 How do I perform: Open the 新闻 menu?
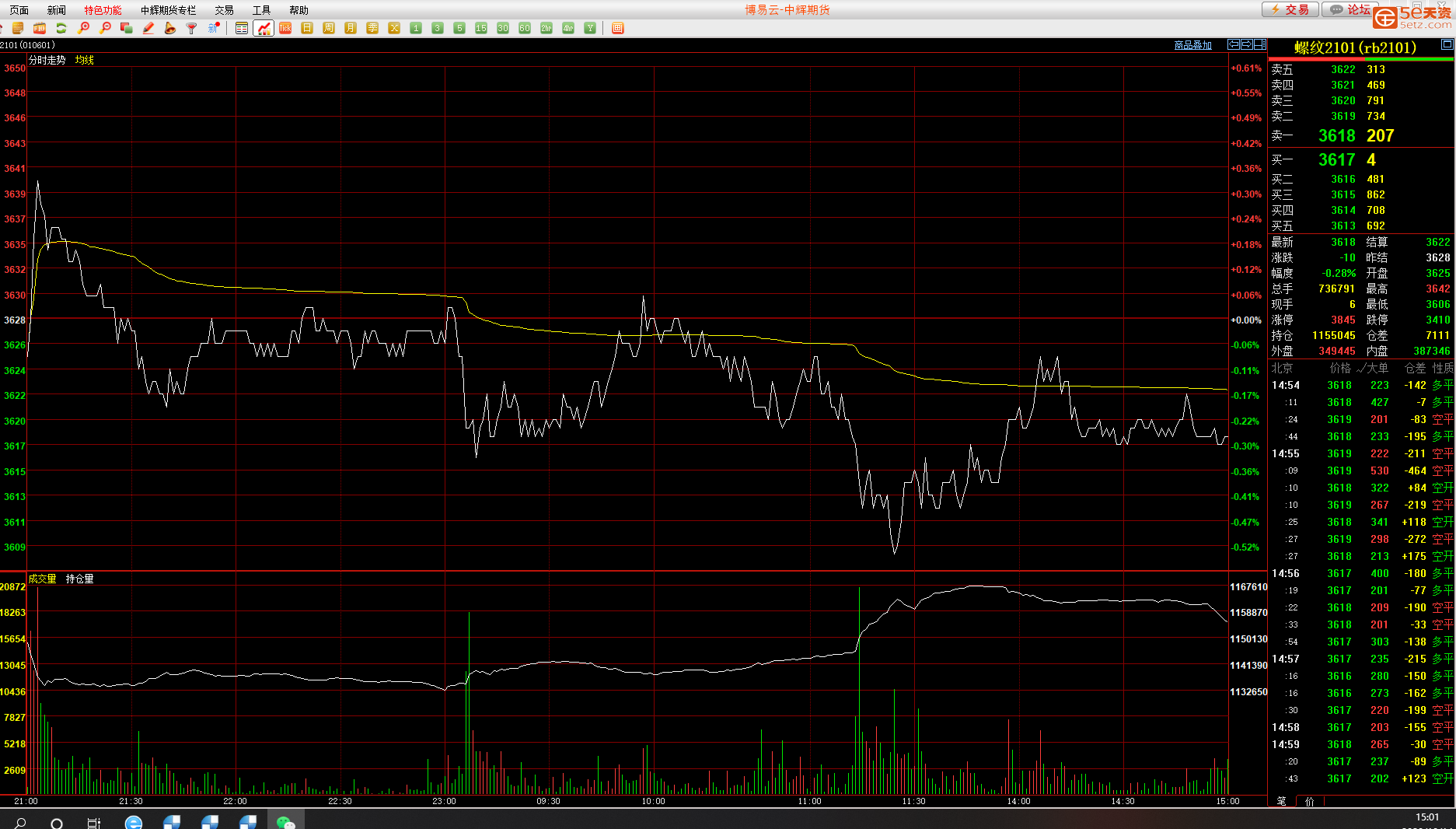pyautogui.click(x=57, y=10)
